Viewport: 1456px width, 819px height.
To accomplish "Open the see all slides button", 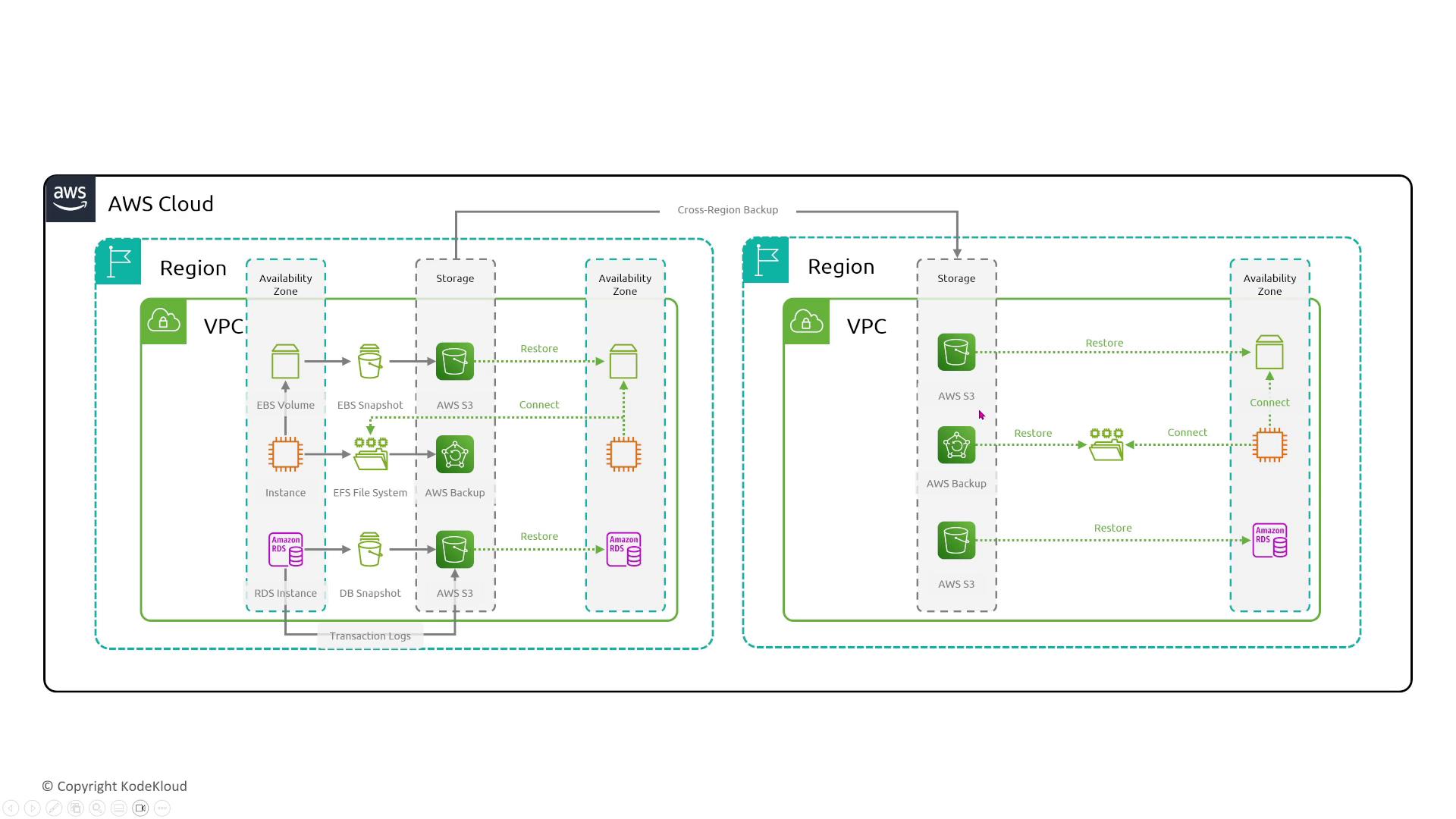I will pyautogui.click(x=76, y=808).
